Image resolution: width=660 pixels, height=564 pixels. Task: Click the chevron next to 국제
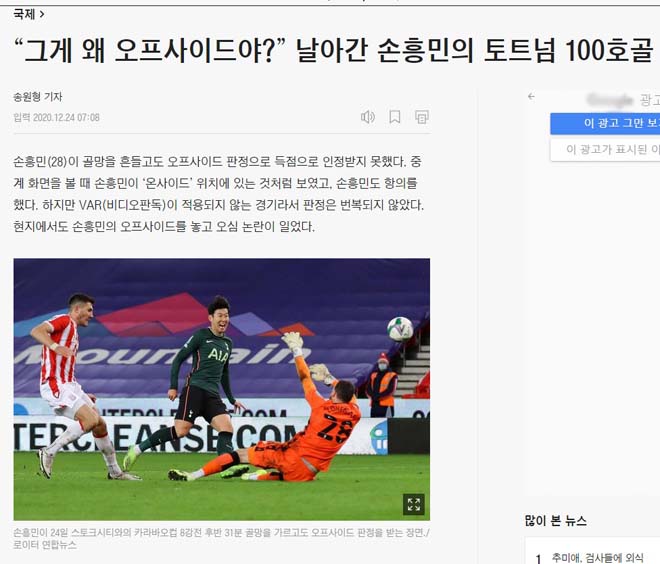(42, 14)
